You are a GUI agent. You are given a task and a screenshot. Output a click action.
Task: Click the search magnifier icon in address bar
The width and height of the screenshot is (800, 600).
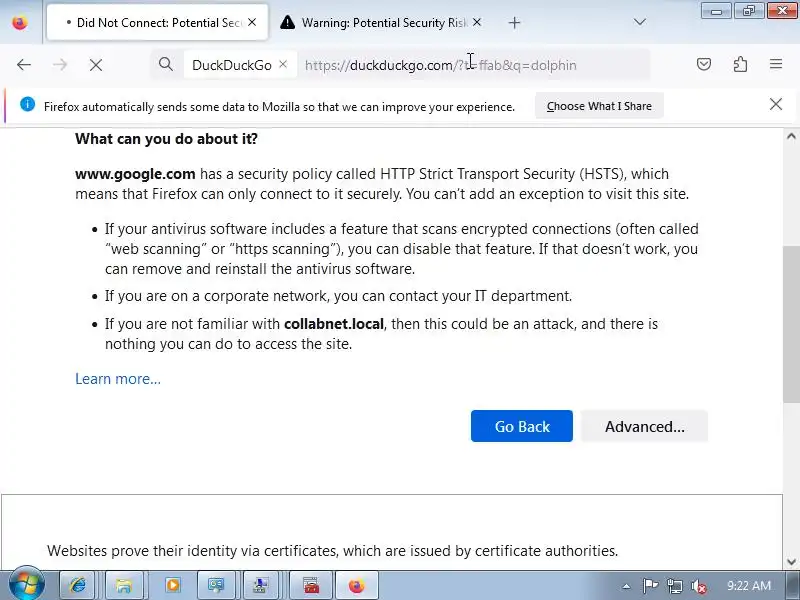tap(165, 64)
